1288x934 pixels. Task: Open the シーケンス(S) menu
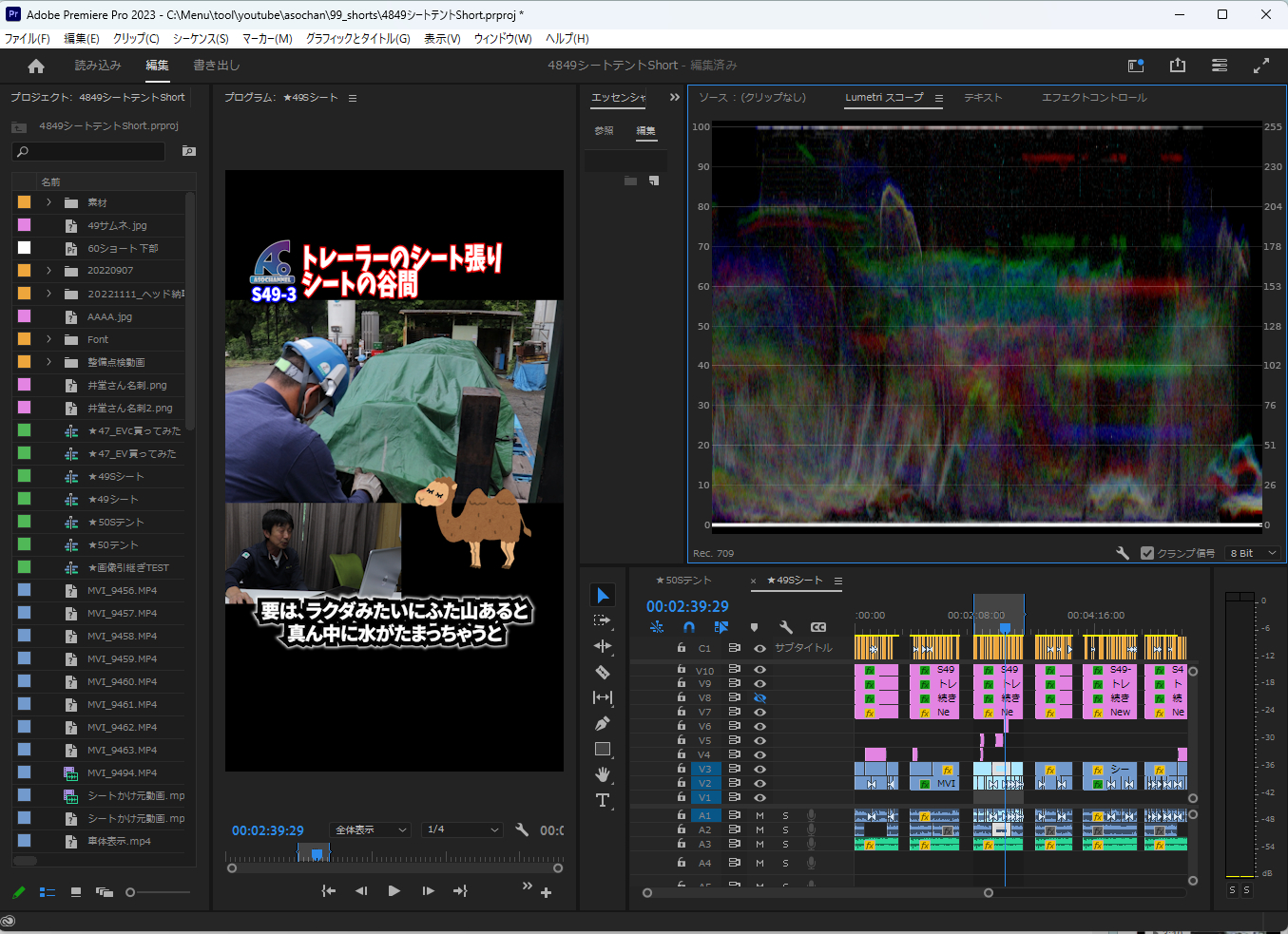[201, 38]
